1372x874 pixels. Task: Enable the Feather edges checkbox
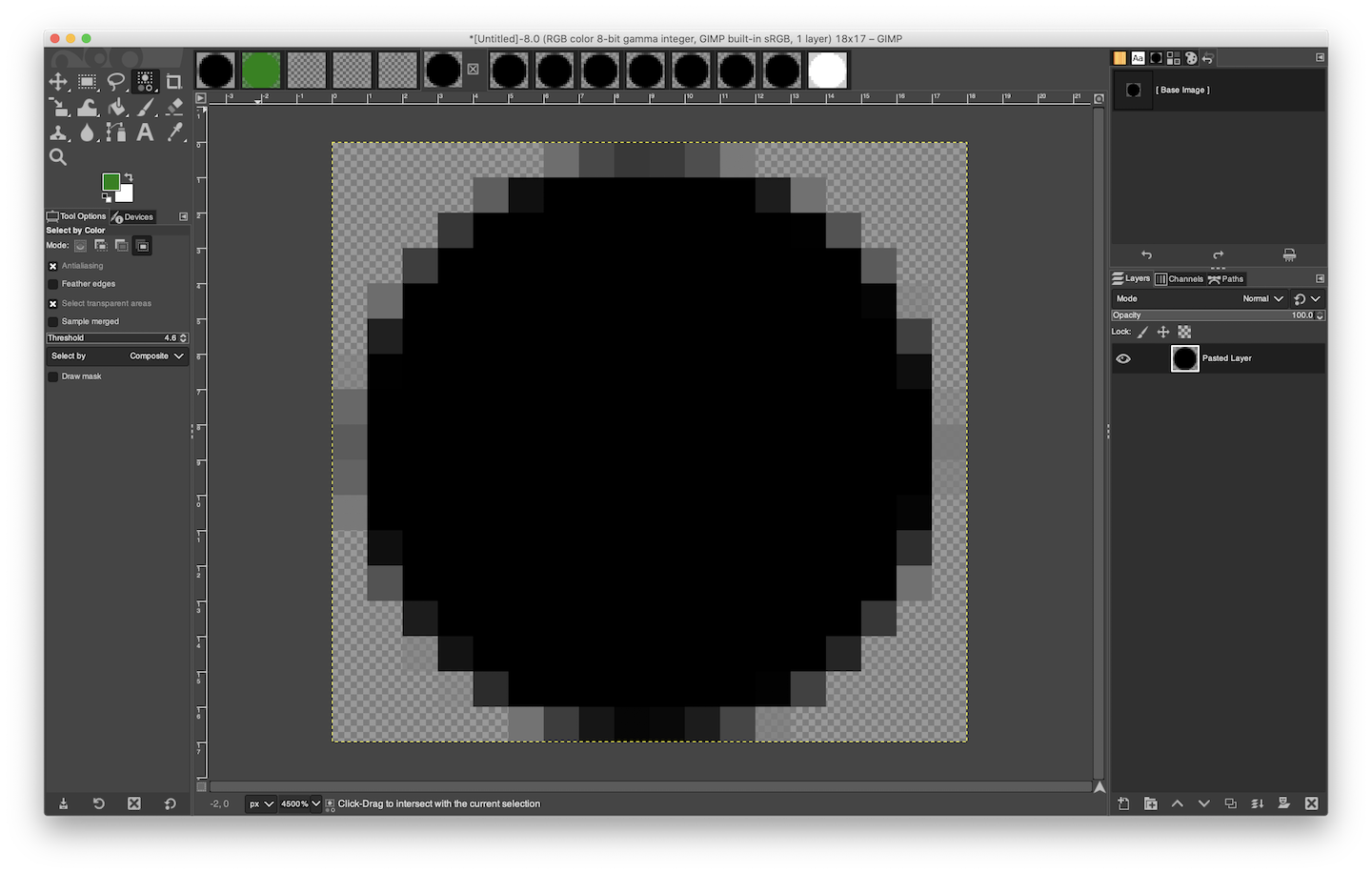pyautogui.click(x=53, y=284)
